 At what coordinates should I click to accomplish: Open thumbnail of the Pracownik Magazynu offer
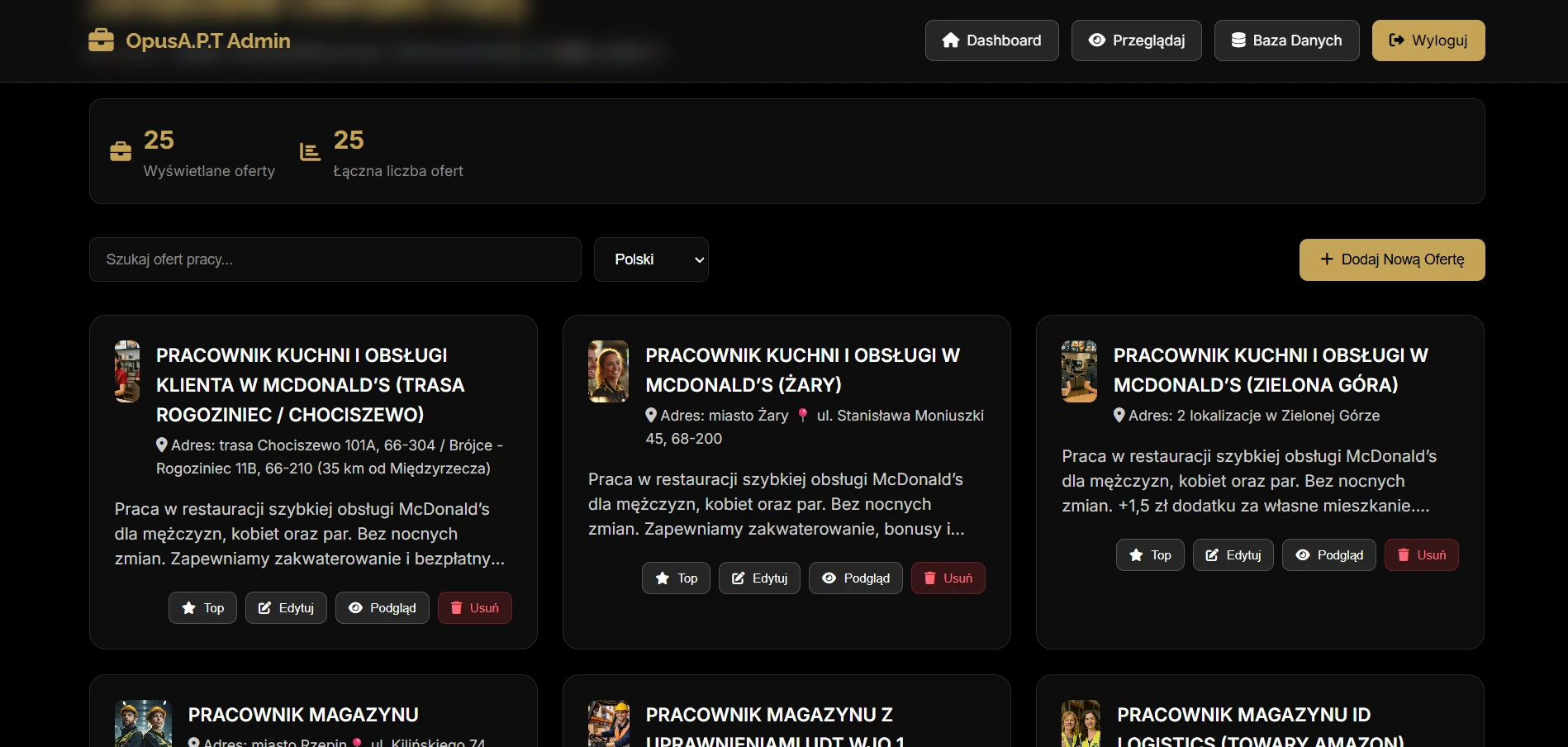(x=143, y=724)
